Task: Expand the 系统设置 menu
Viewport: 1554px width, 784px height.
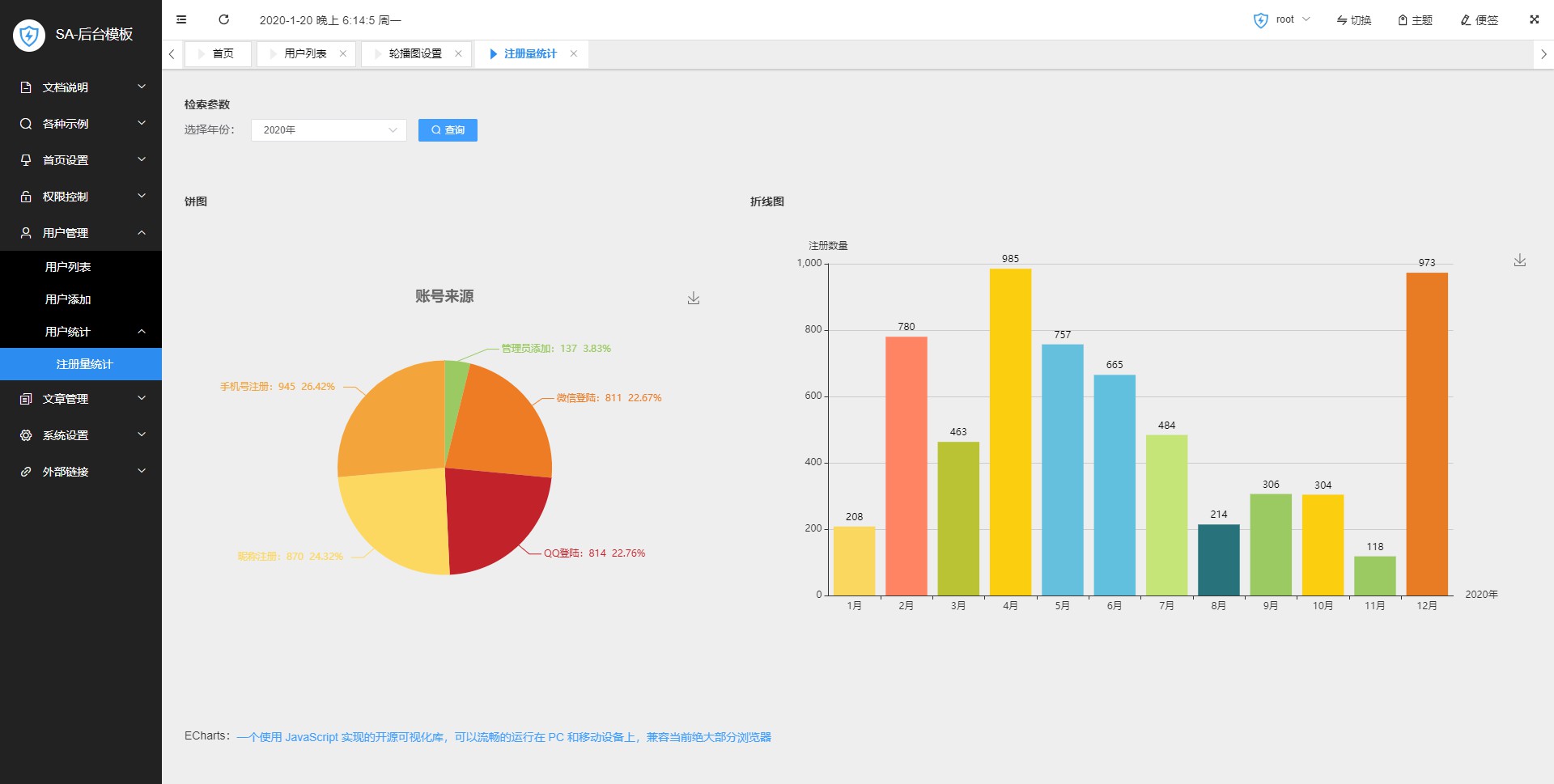Action: point(81,435)
